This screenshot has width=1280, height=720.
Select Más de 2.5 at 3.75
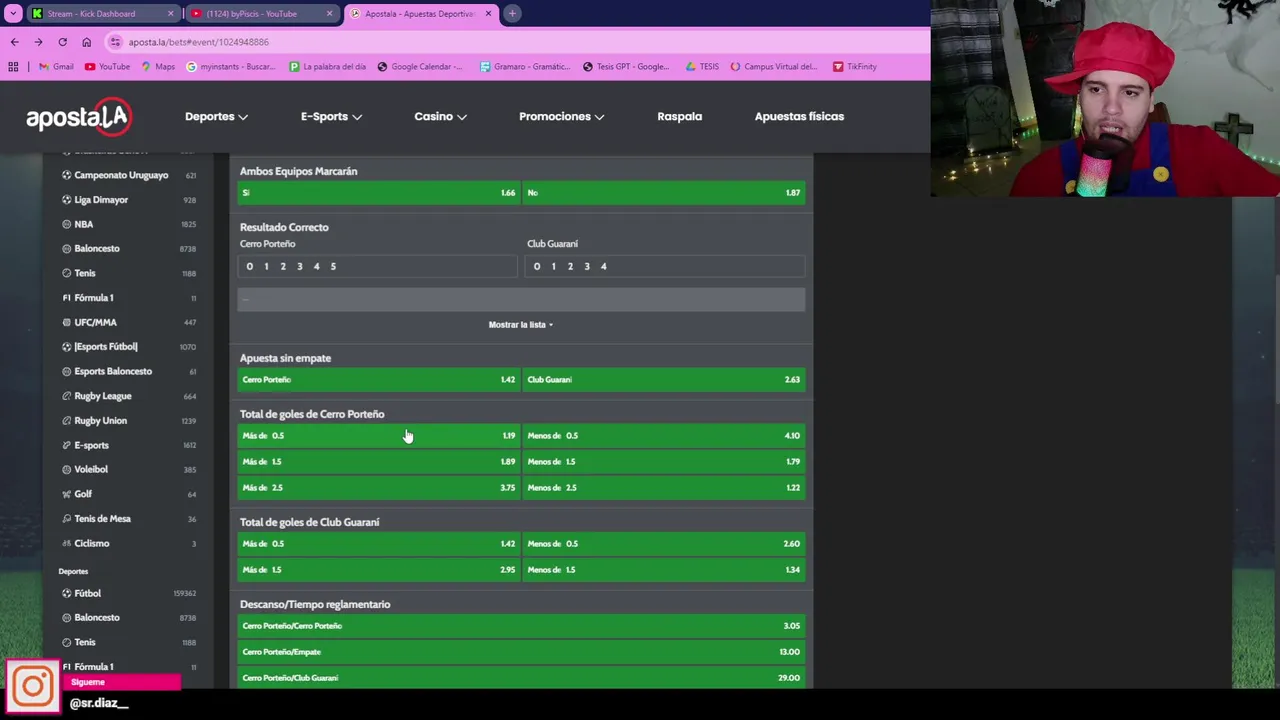(378, 488)
